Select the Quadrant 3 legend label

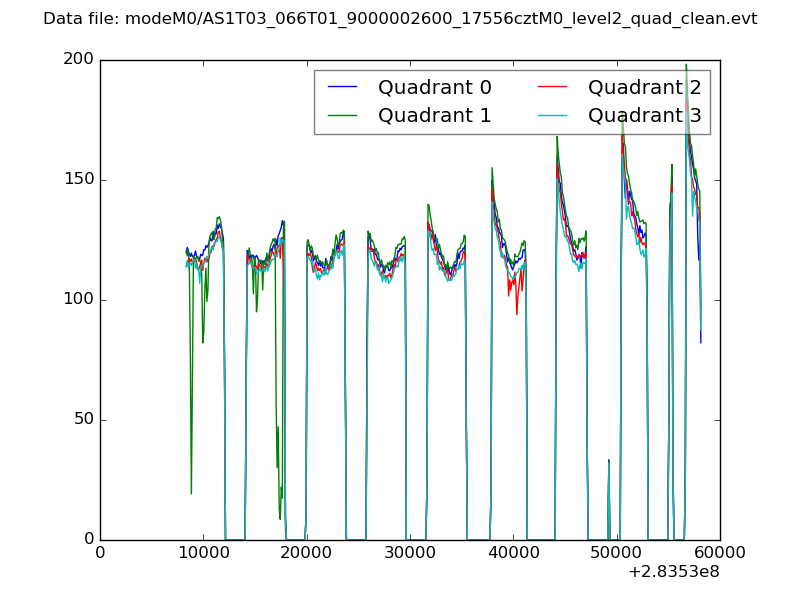644,116
